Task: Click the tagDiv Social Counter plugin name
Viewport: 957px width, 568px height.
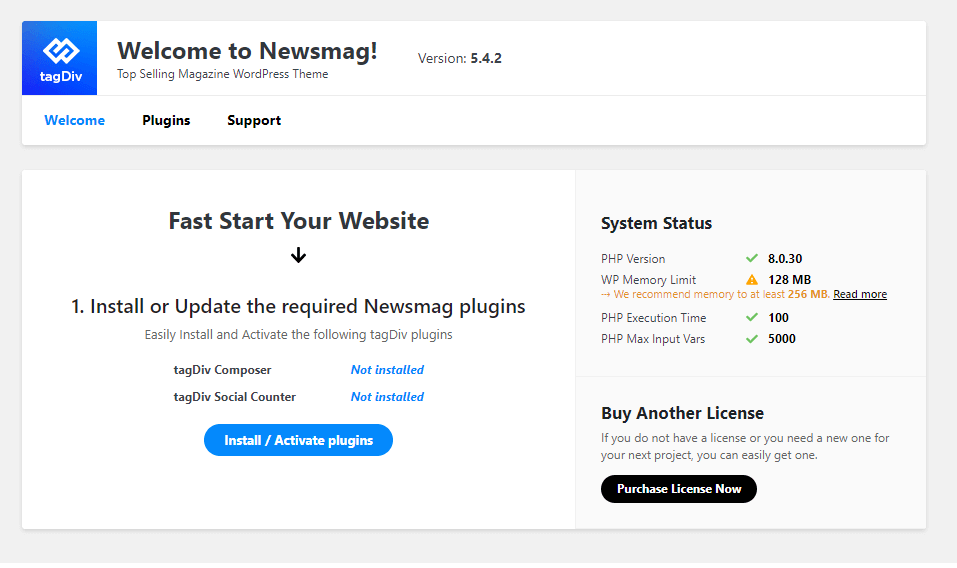Action: (x=234, y=397)
